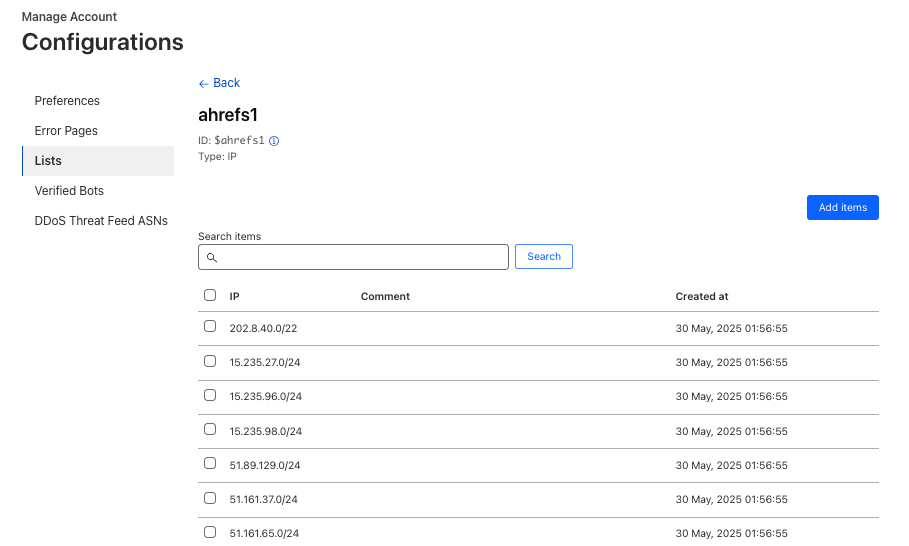
Task: Check the box for 51.89.129.0/24
Action: tap(210, 463)
